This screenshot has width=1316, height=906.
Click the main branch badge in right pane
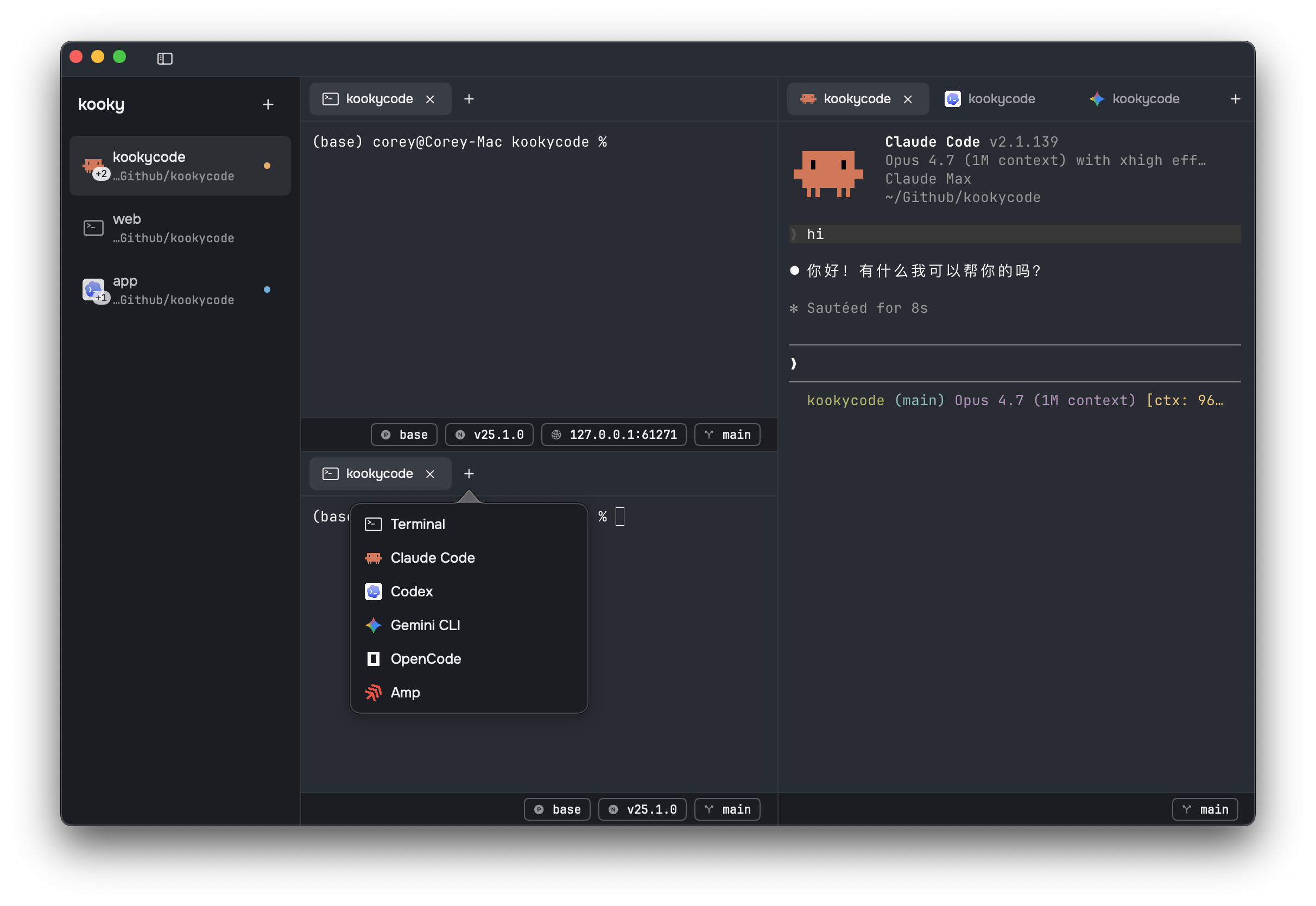tap(1205, 809)
